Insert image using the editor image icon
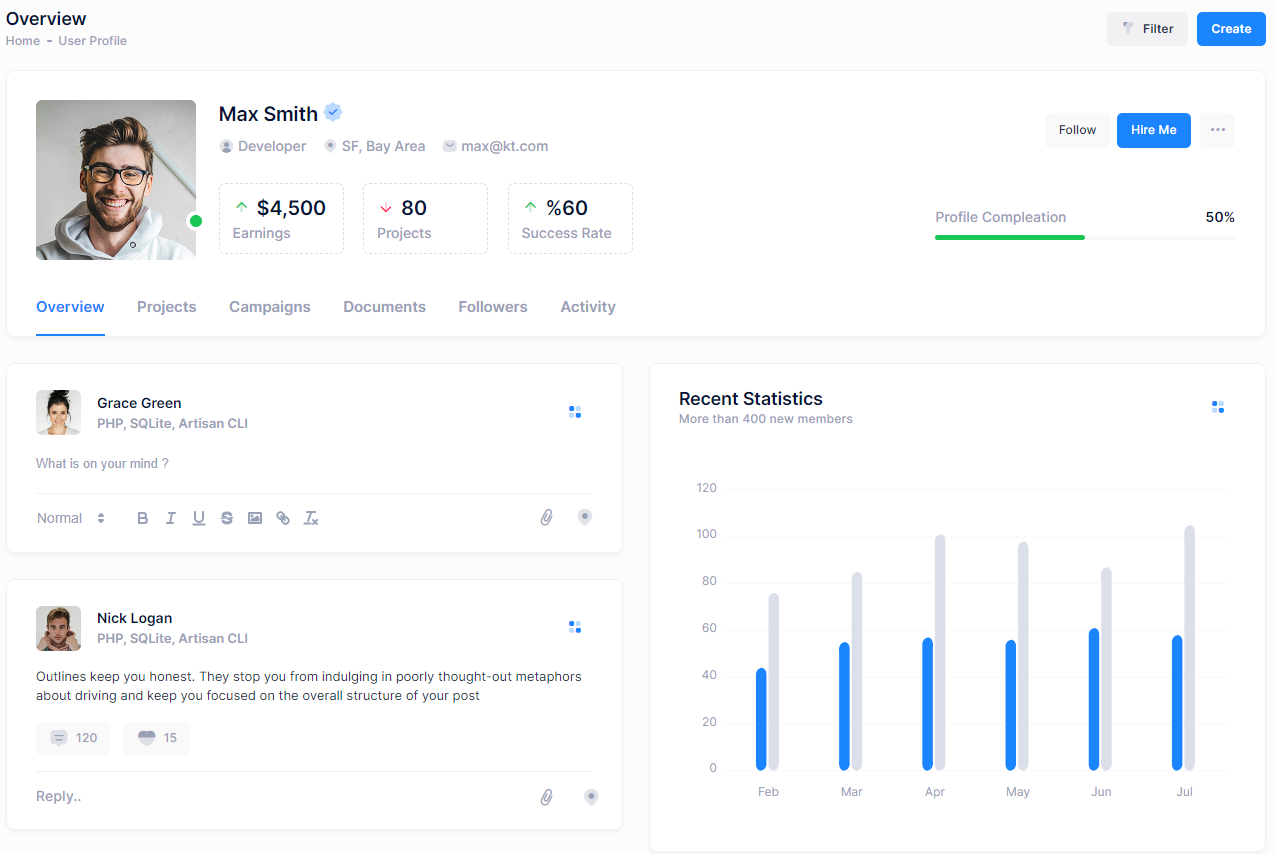 [255, 518]
